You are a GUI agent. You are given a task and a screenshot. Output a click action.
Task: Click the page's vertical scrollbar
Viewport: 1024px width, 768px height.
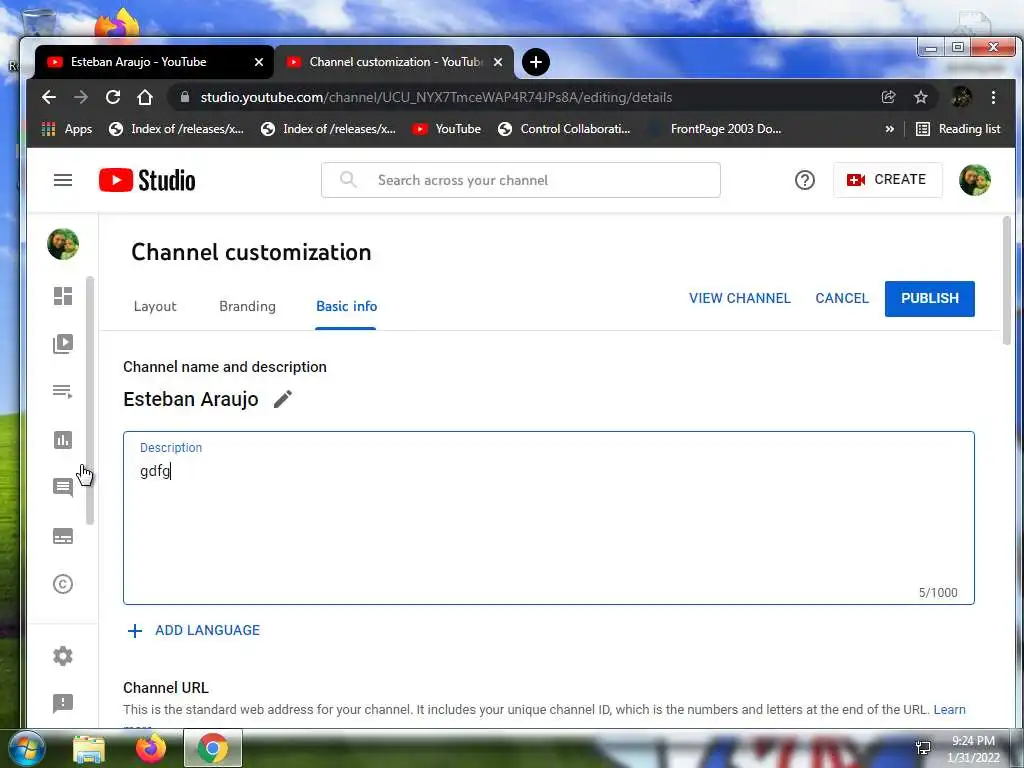(1006, 281)
